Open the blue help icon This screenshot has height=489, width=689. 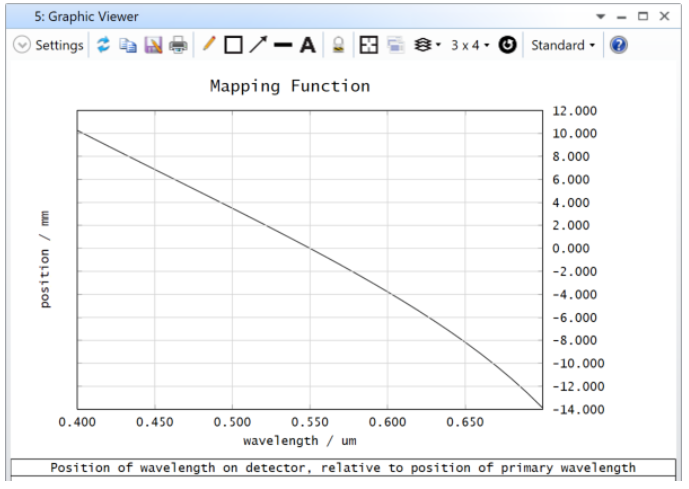(x=618, y=45)
